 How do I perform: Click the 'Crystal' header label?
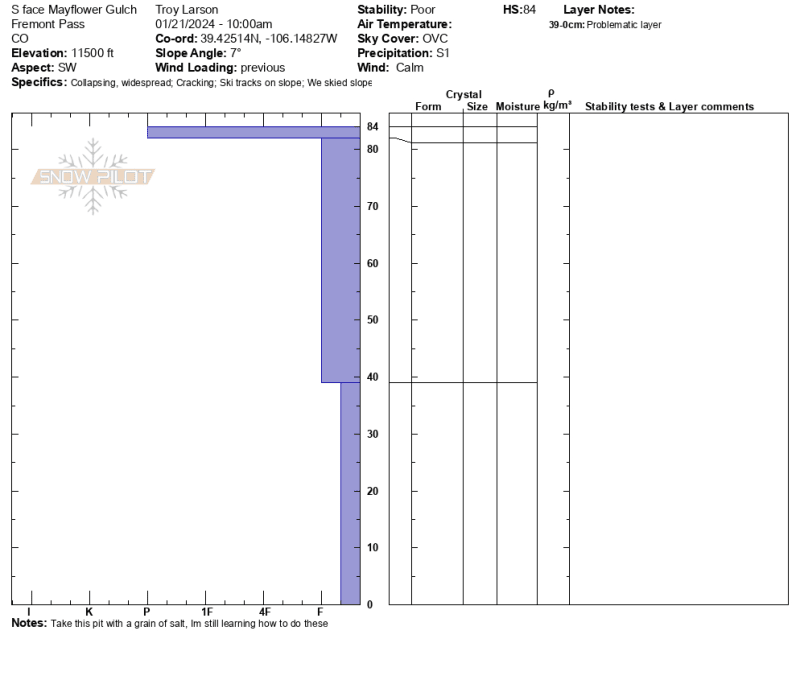(463, 95)
